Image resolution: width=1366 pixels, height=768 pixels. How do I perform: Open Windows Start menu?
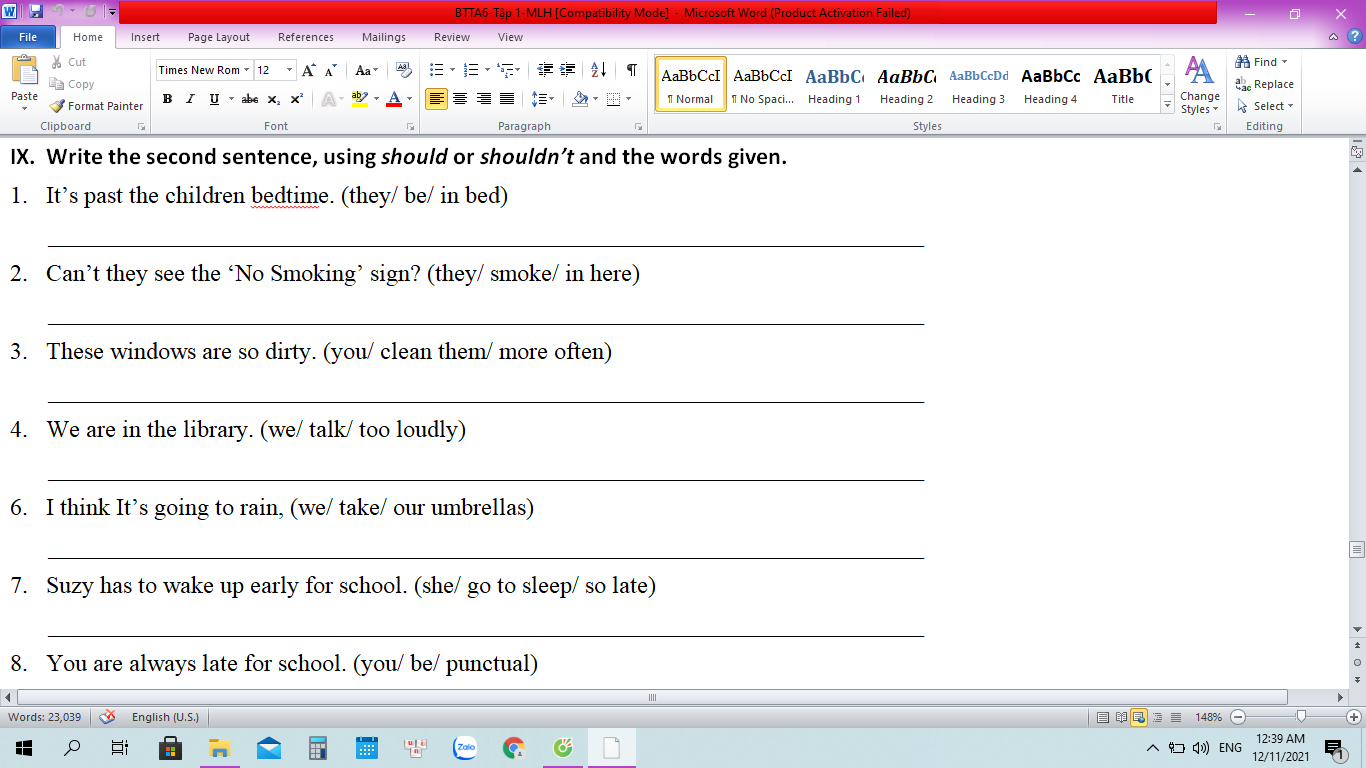(x=23, y=747)
